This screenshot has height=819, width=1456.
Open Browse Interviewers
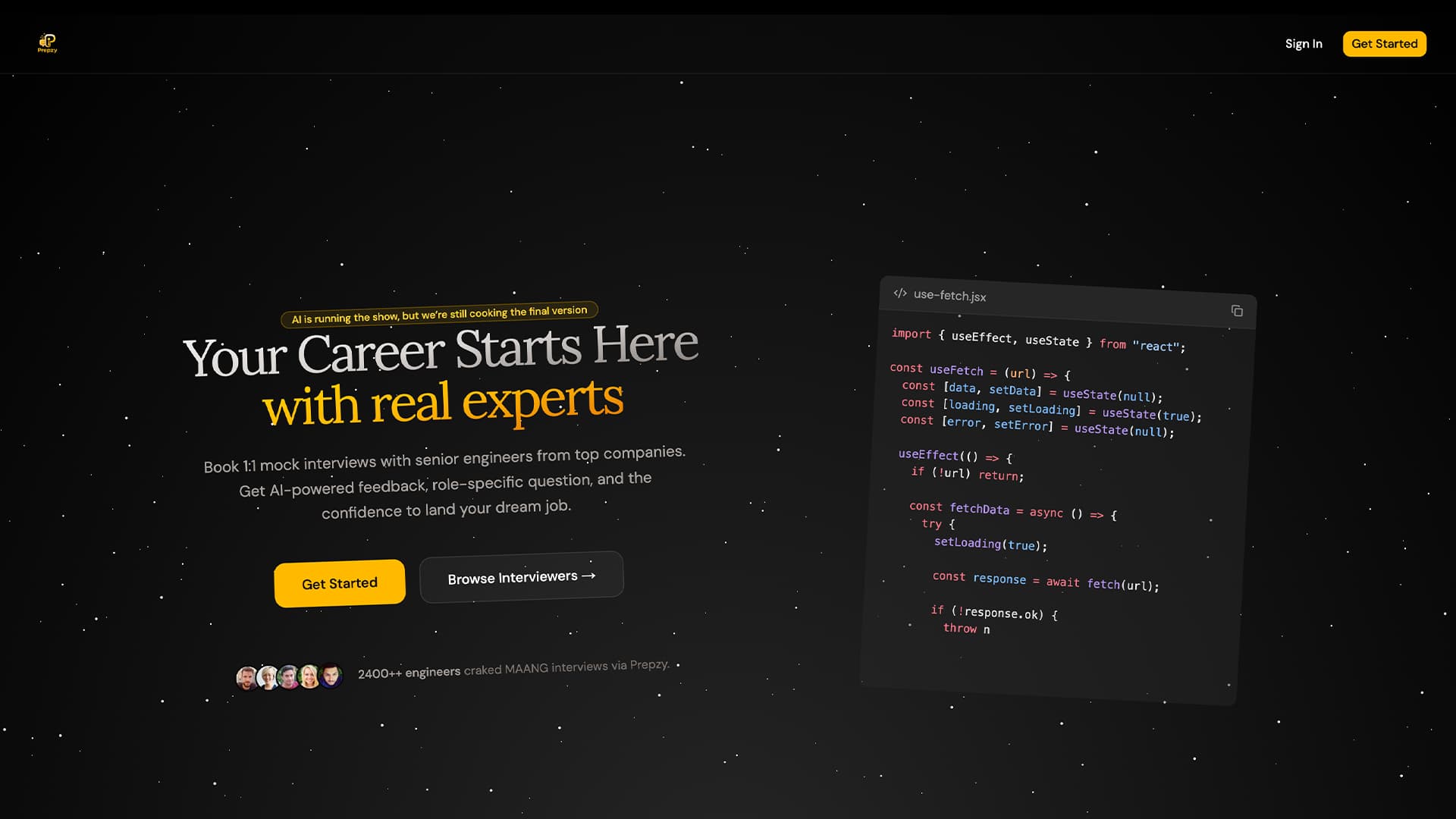522,577
